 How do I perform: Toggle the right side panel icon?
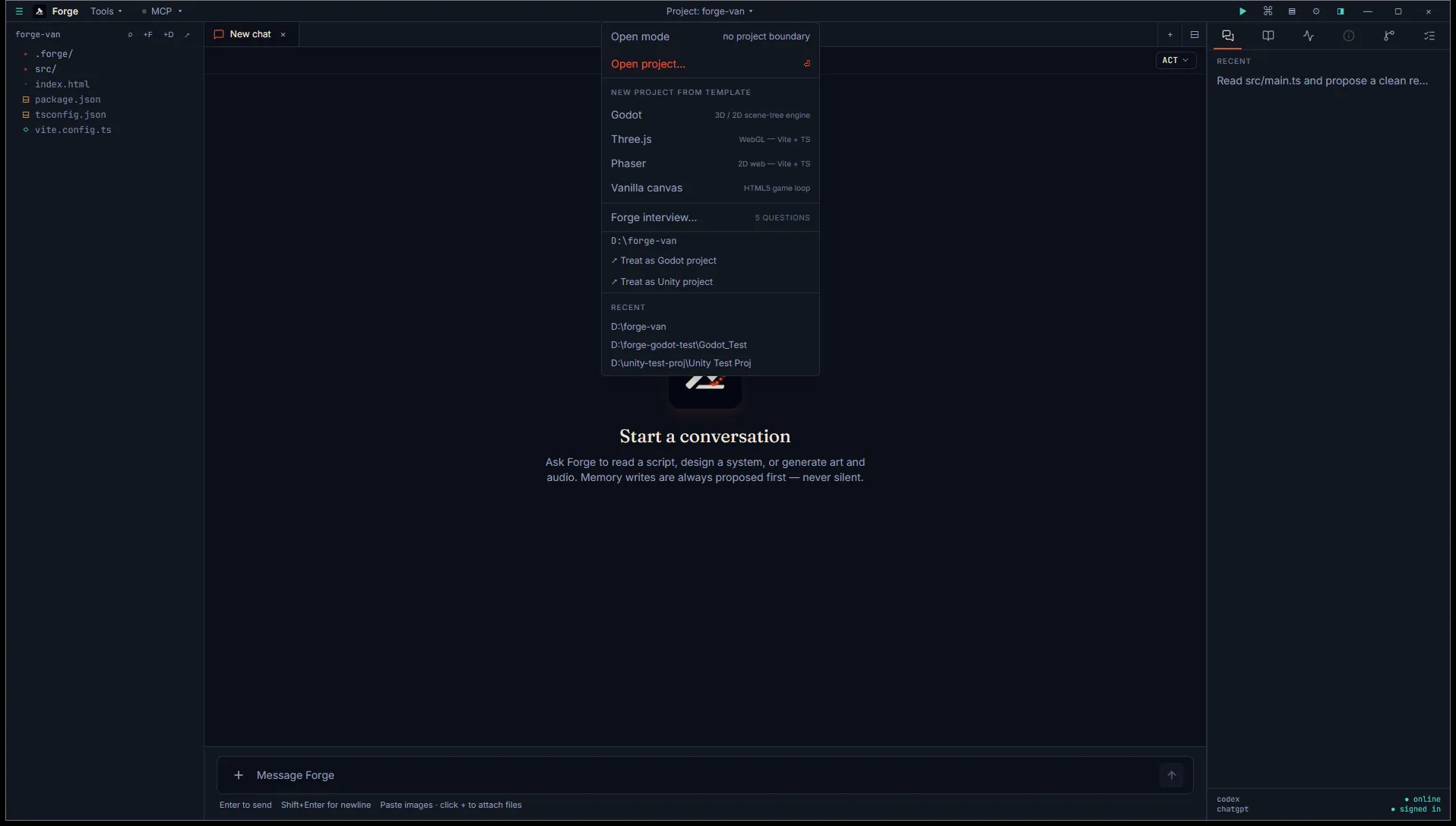[x=1340, y=11]
